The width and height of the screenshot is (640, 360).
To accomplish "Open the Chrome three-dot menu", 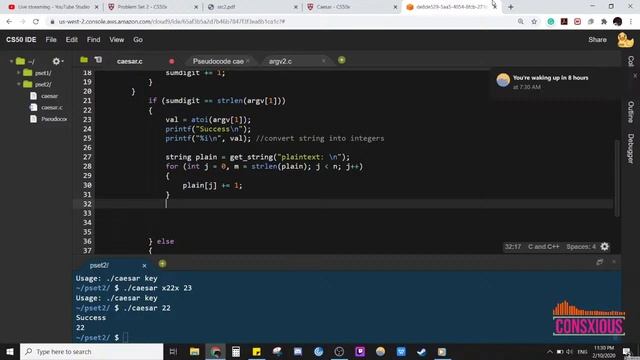I will pos(631,22).
